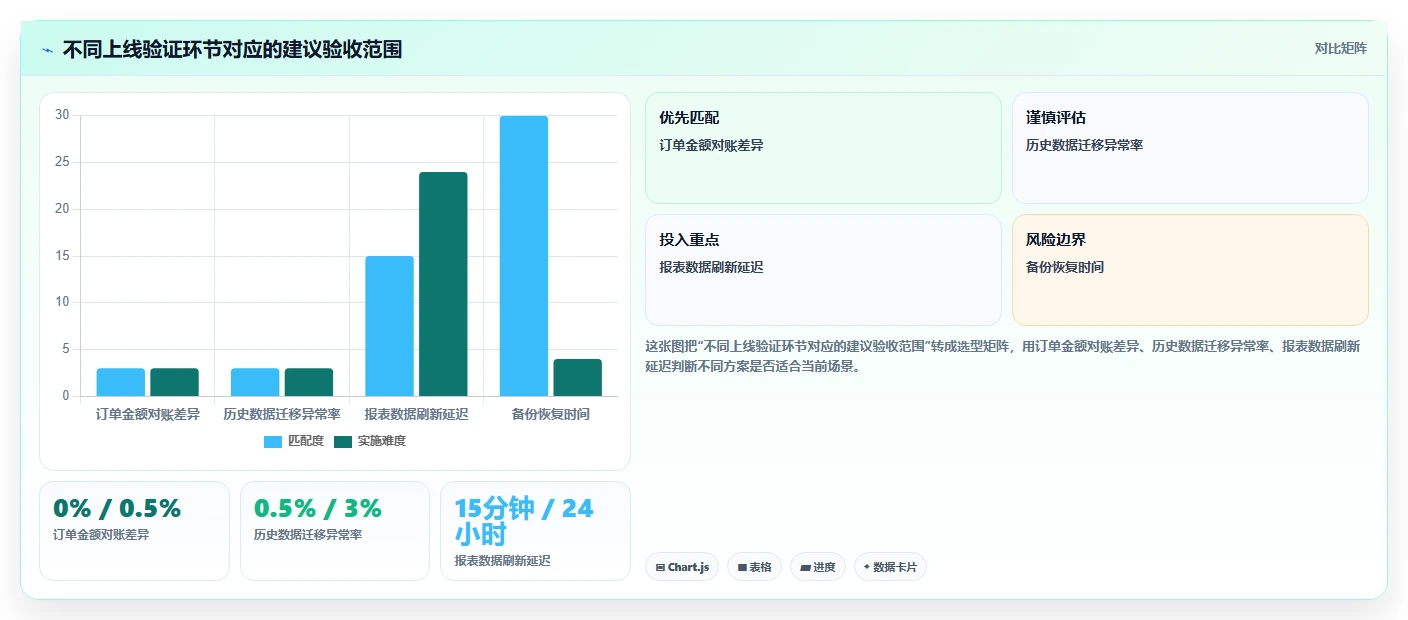
Task: Click the dark green bar for 备份恢复时间
Action: pos(578,378)
